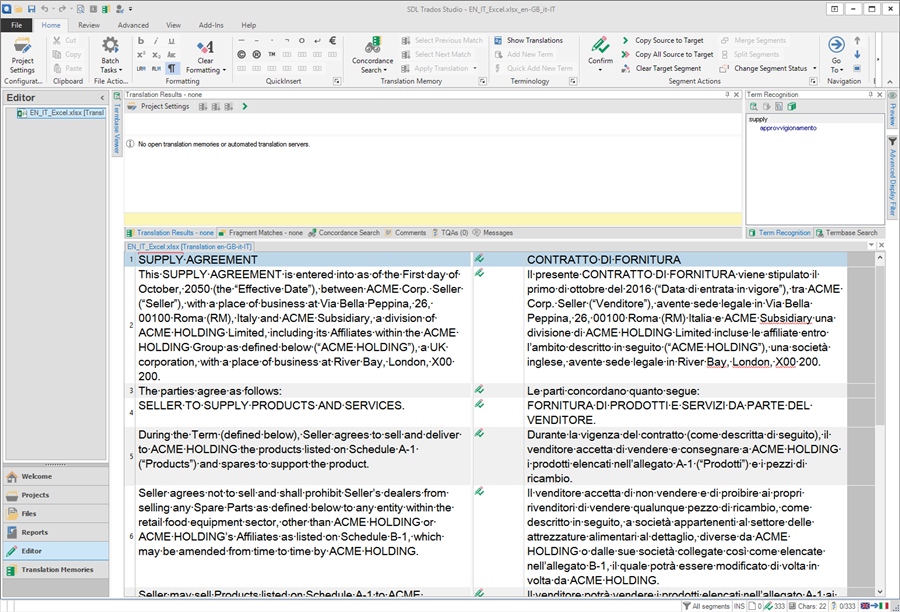The width and height of the screenshot is (900, 612).
Task: Toggle subscript formatting
Action: 156,55
